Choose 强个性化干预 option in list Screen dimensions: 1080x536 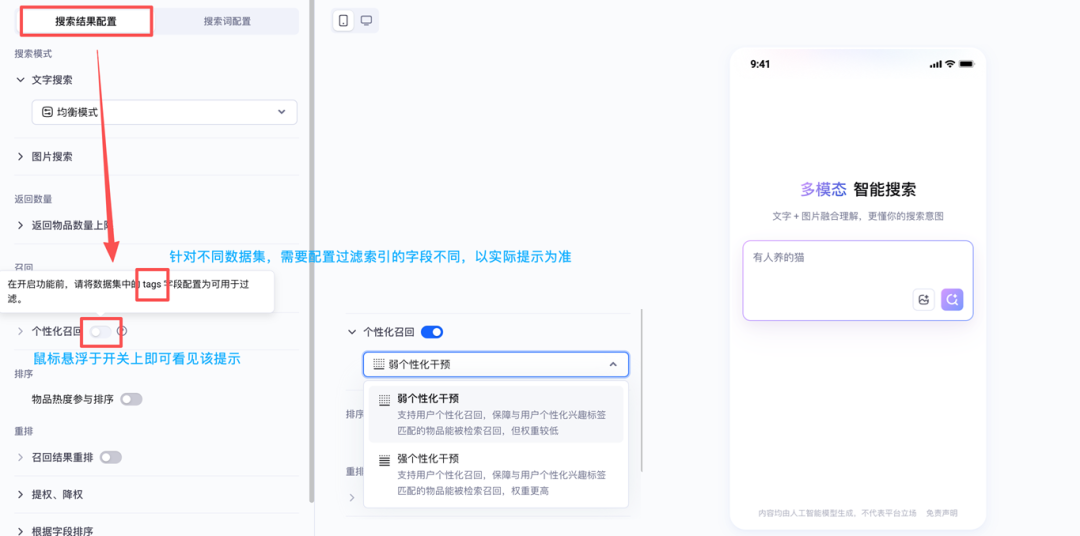click(x=496, y=474)
